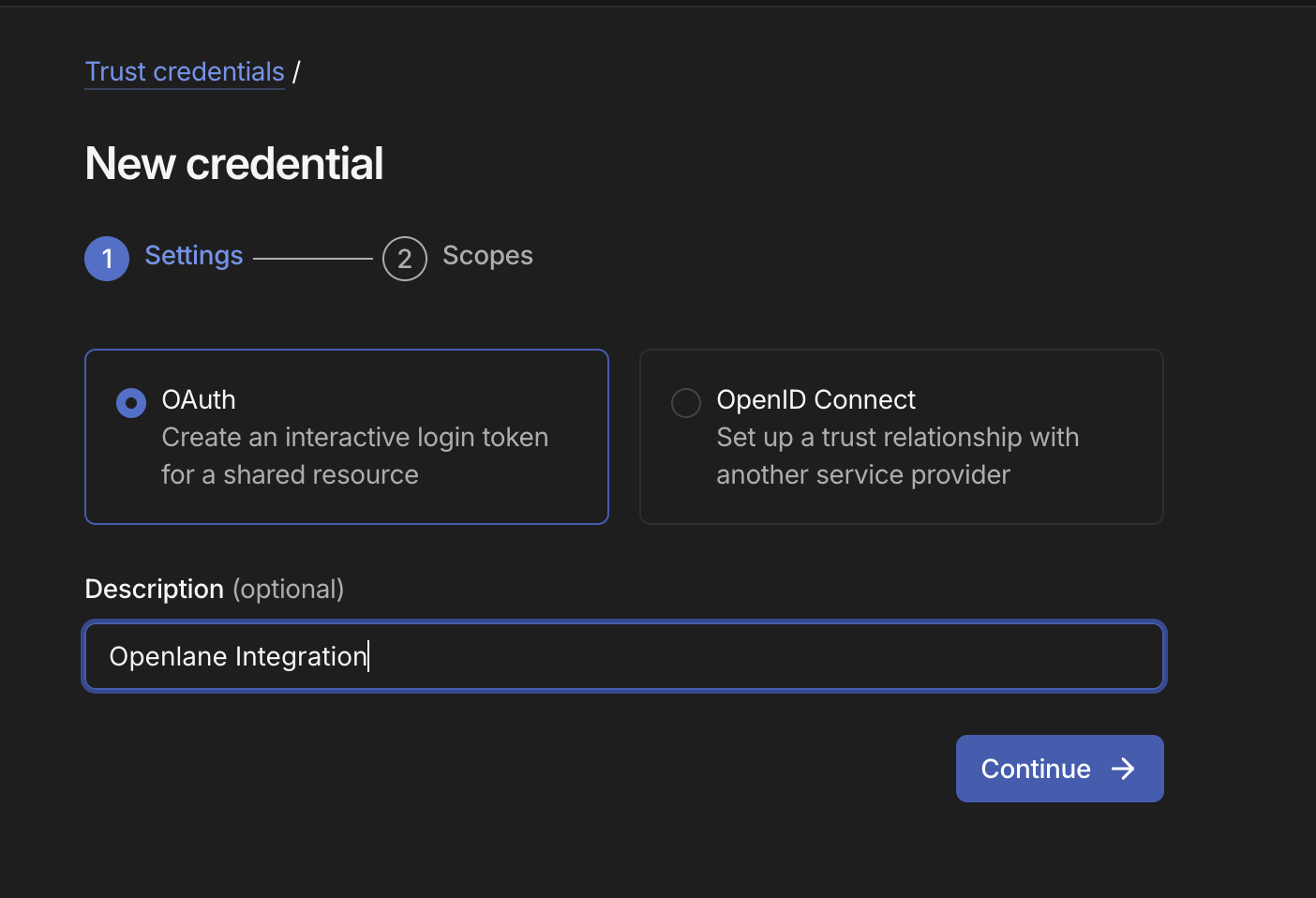Select the OAuth radio button
The image size is (1316, 898).
click(x=131, y=403)
